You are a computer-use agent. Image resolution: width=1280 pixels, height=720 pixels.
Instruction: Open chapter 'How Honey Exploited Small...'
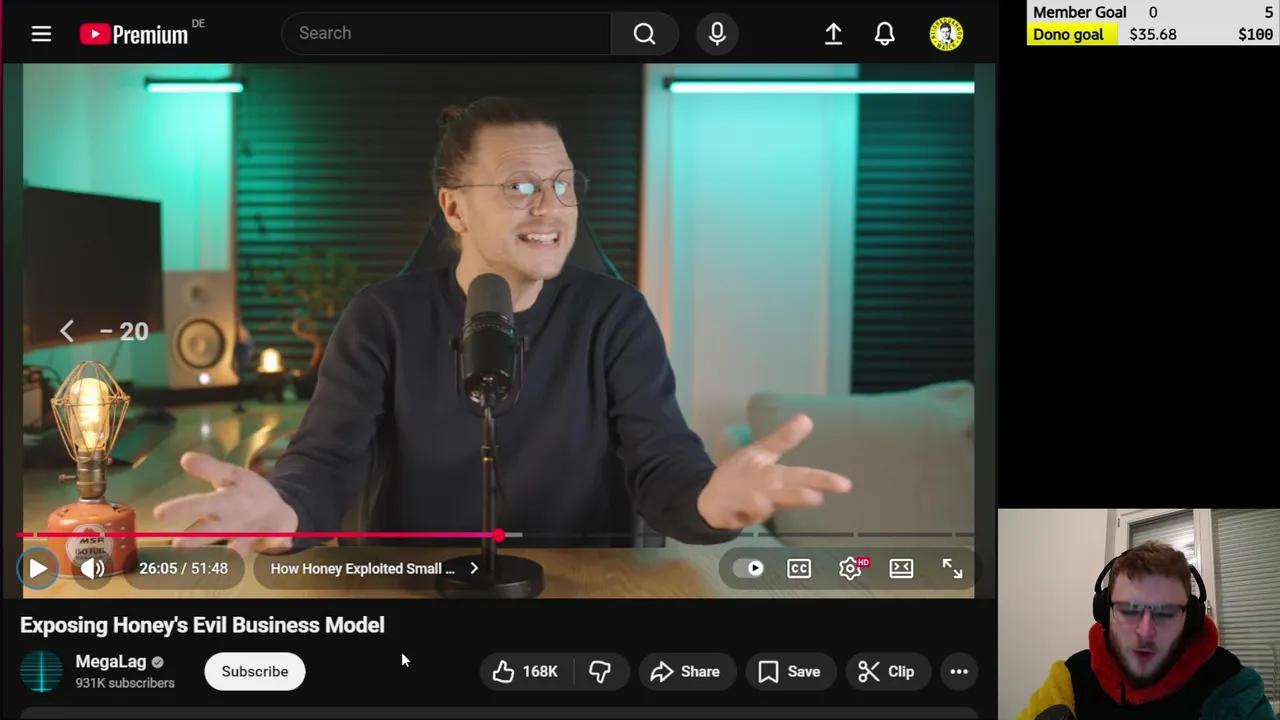click(375, 568)
